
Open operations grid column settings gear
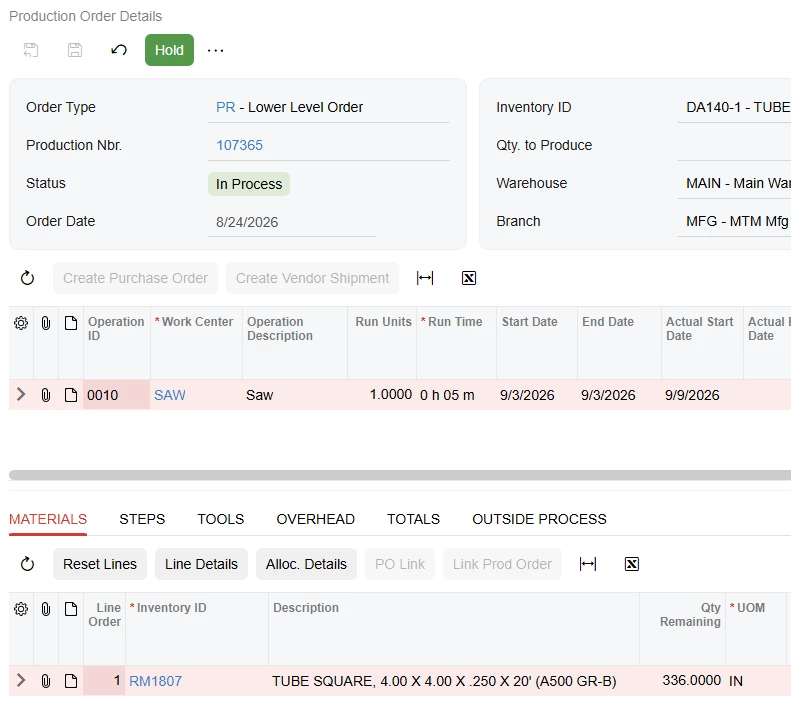[x=21, y=323]
